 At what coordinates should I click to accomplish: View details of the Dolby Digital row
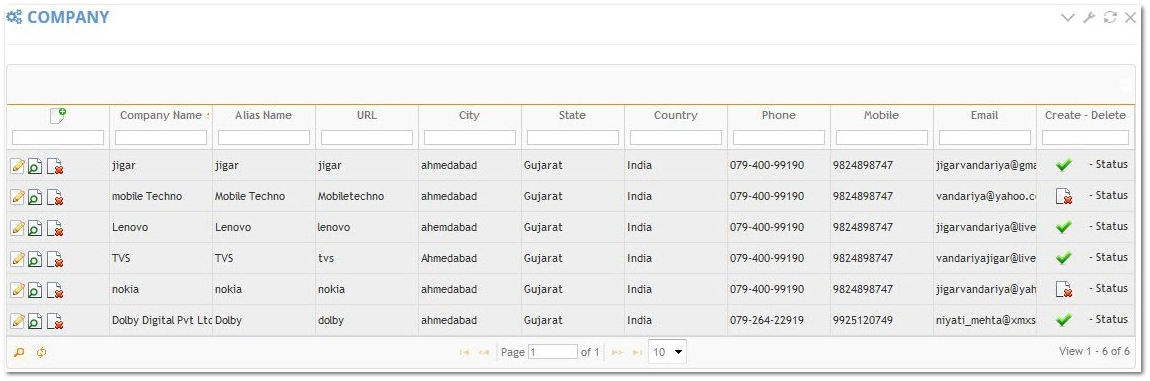pyautogui.click(x=35, y=321)
